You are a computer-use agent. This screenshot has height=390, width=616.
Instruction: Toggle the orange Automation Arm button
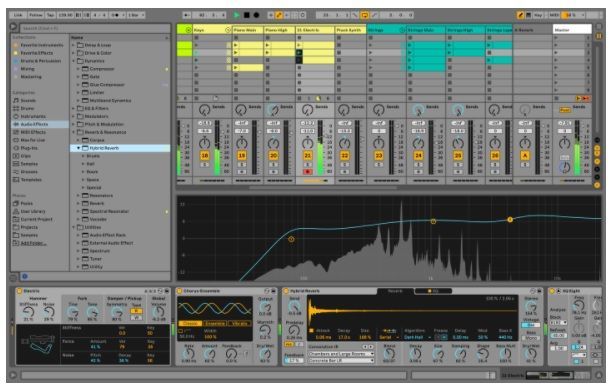coord(279,15)
